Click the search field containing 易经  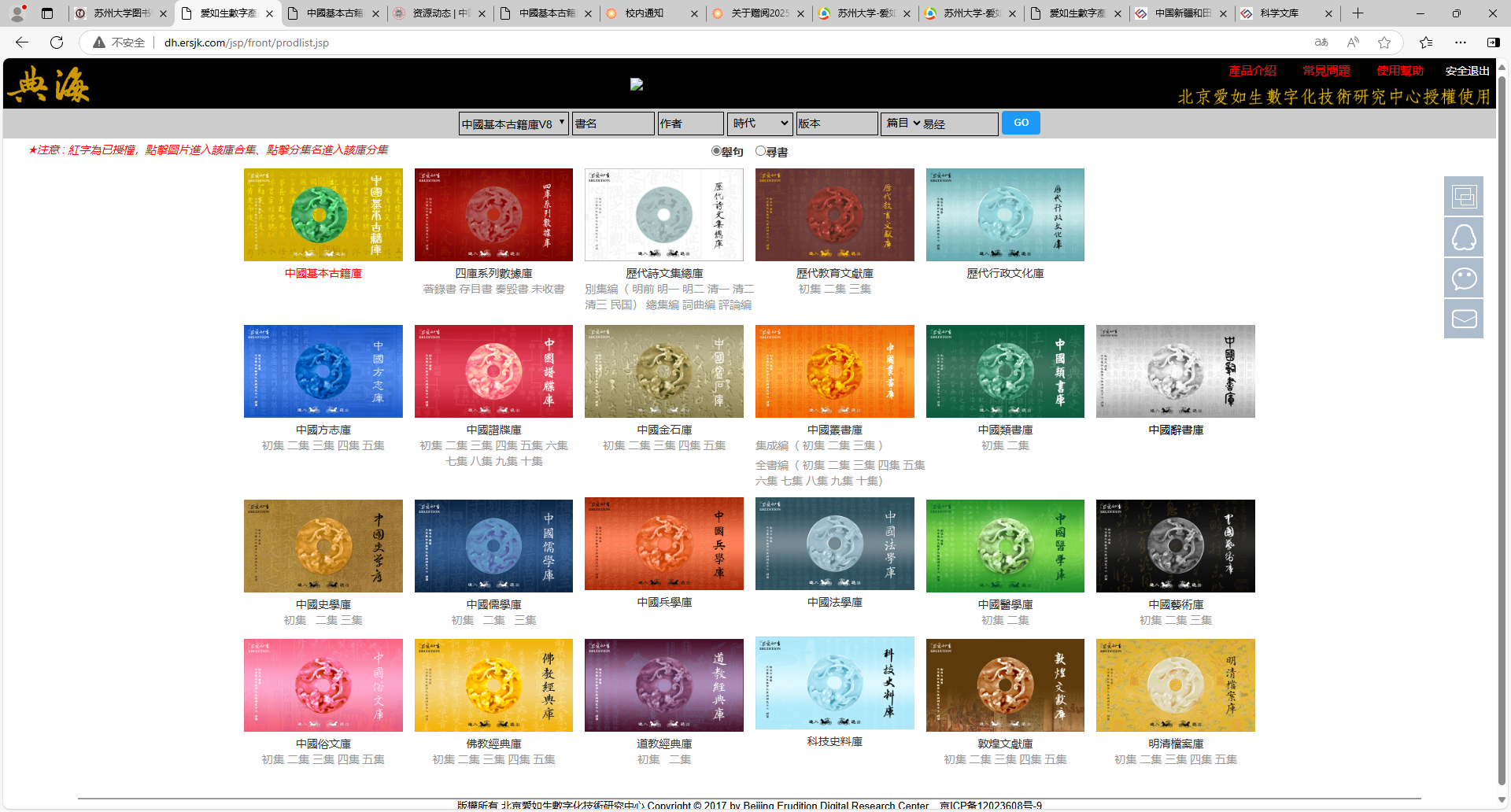(x=960, y=124)
